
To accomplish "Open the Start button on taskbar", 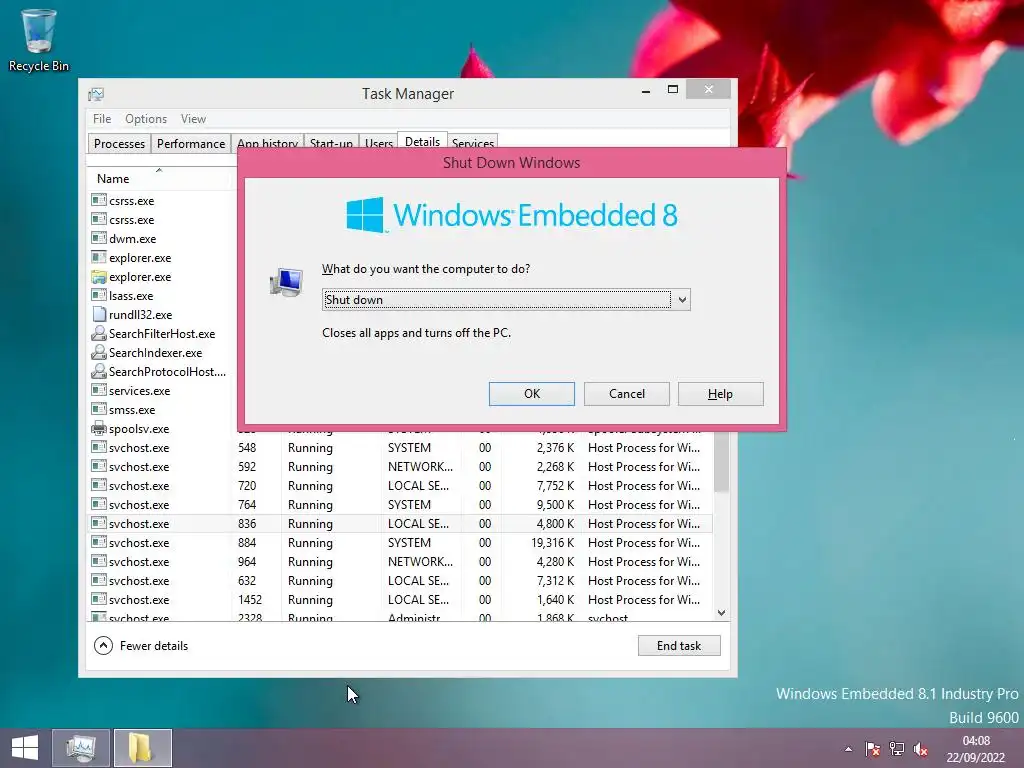I will tap(25, 748).
